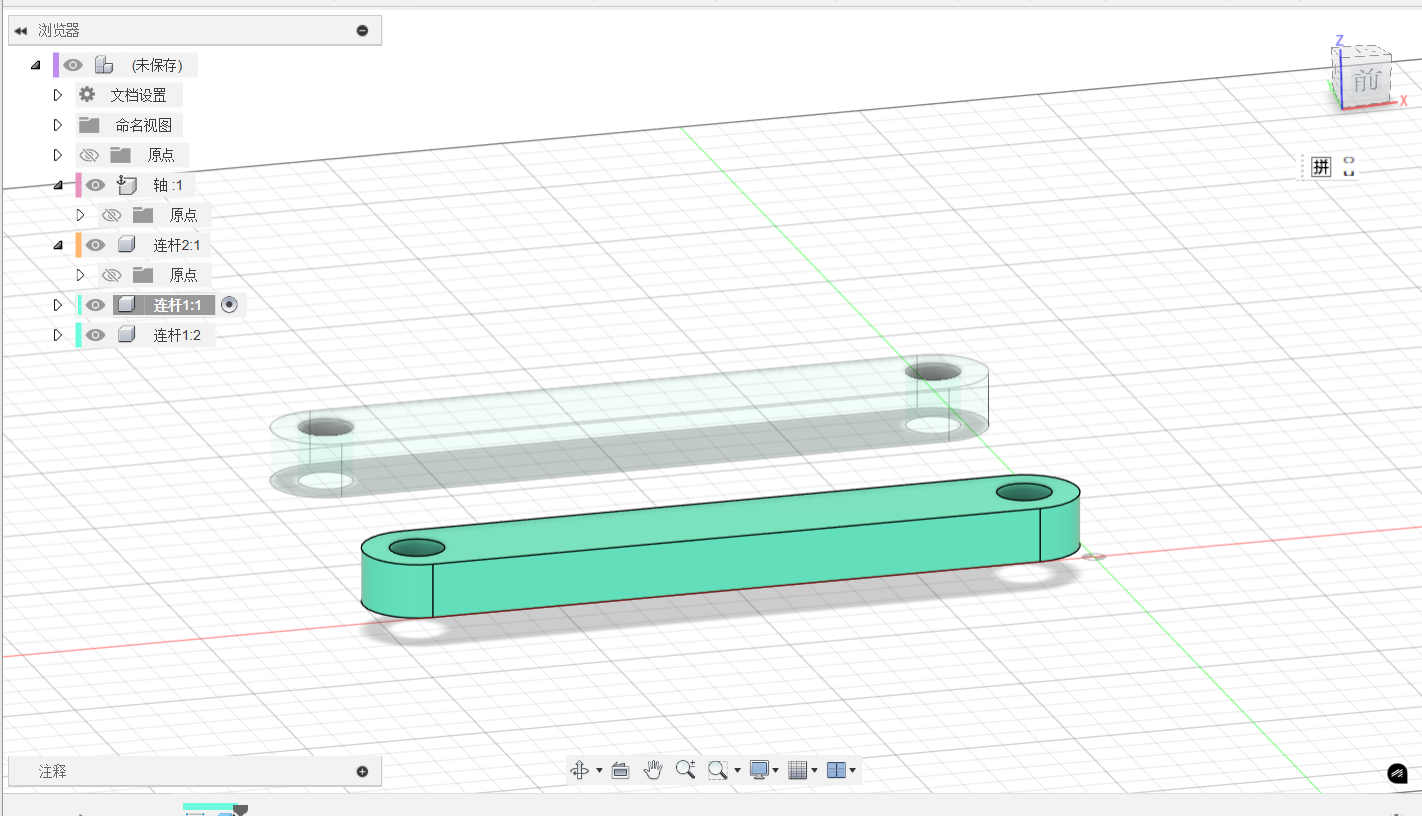Select the Zoom magnifier tool
The height and width of the screenshot is (816, 1422).
tap(685, 770)
